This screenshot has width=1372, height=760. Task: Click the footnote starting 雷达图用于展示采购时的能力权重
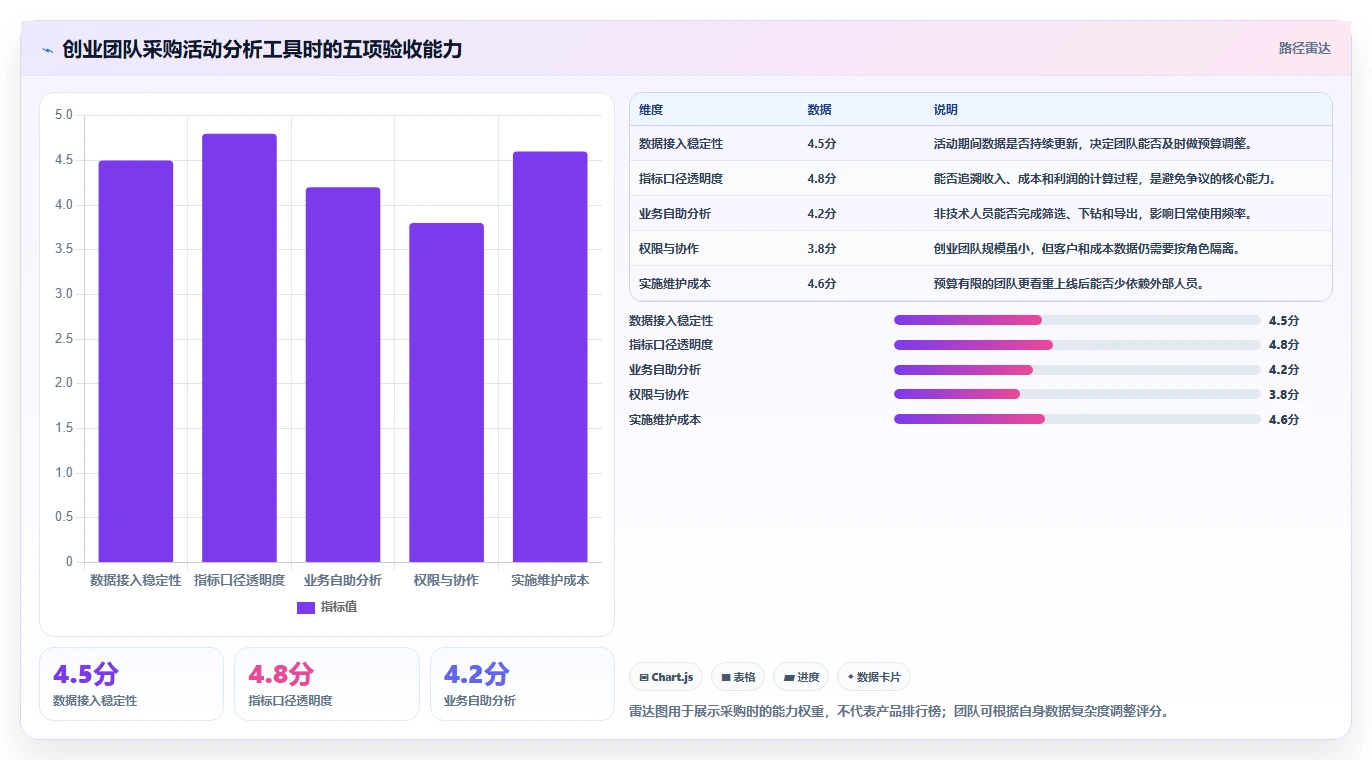coord(899,712)
